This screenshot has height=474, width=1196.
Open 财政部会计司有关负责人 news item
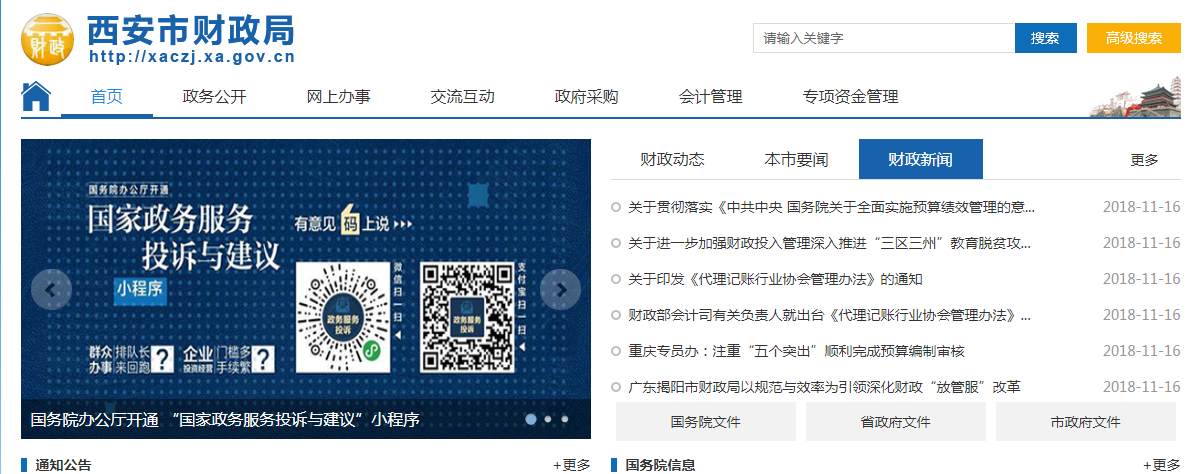830,315
